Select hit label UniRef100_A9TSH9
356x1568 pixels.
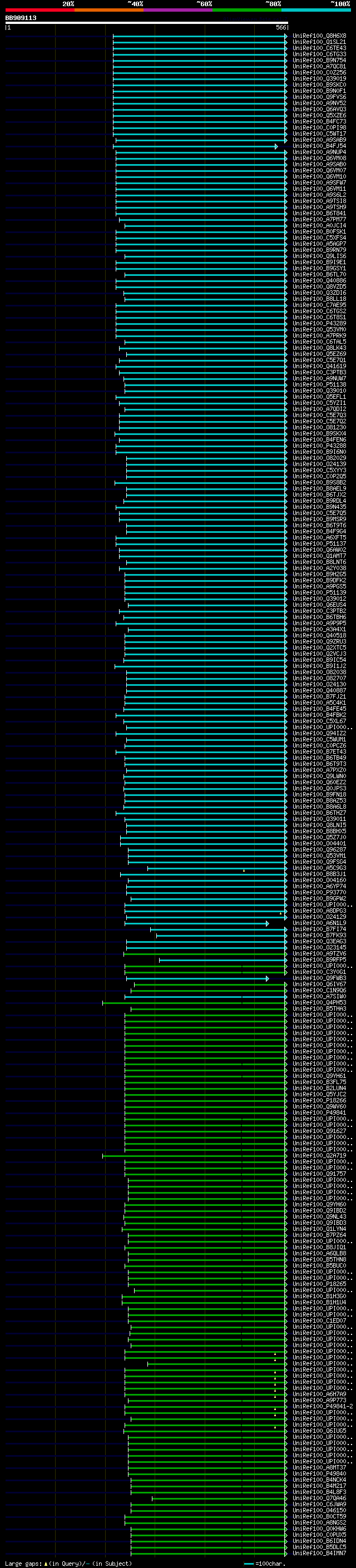pos(319,207)
